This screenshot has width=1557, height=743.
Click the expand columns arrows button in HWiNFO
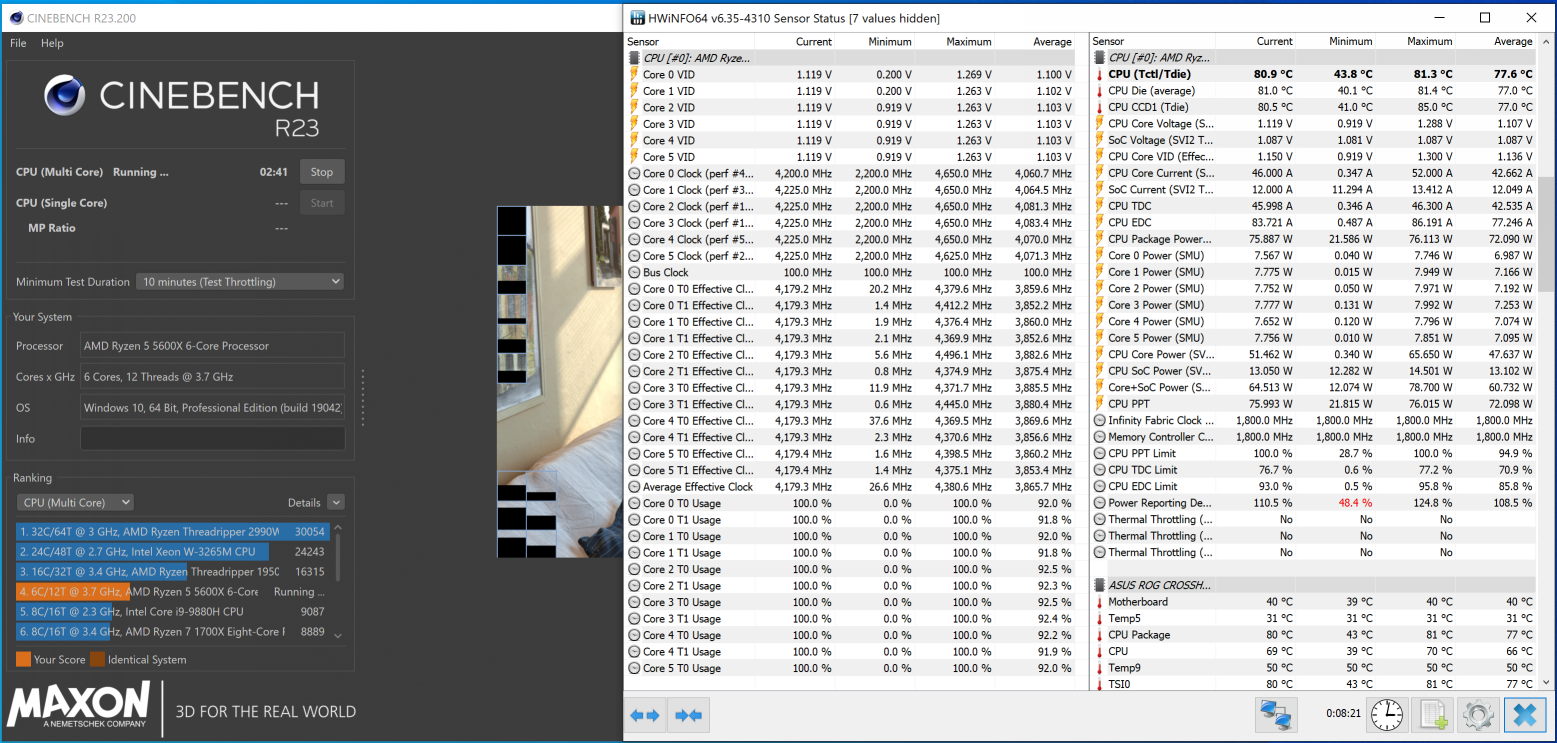click(646, 715)
